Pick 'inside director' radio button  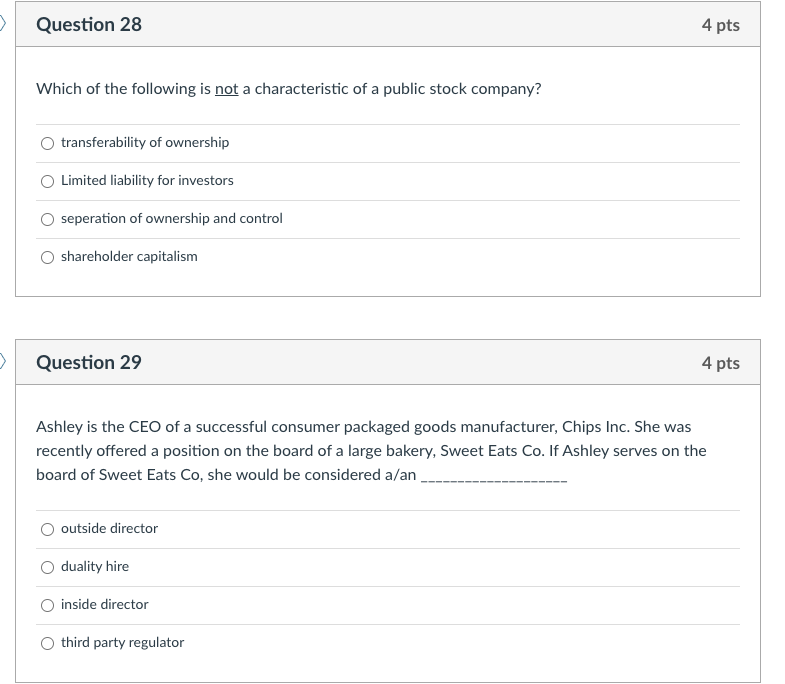pos(47,605)
